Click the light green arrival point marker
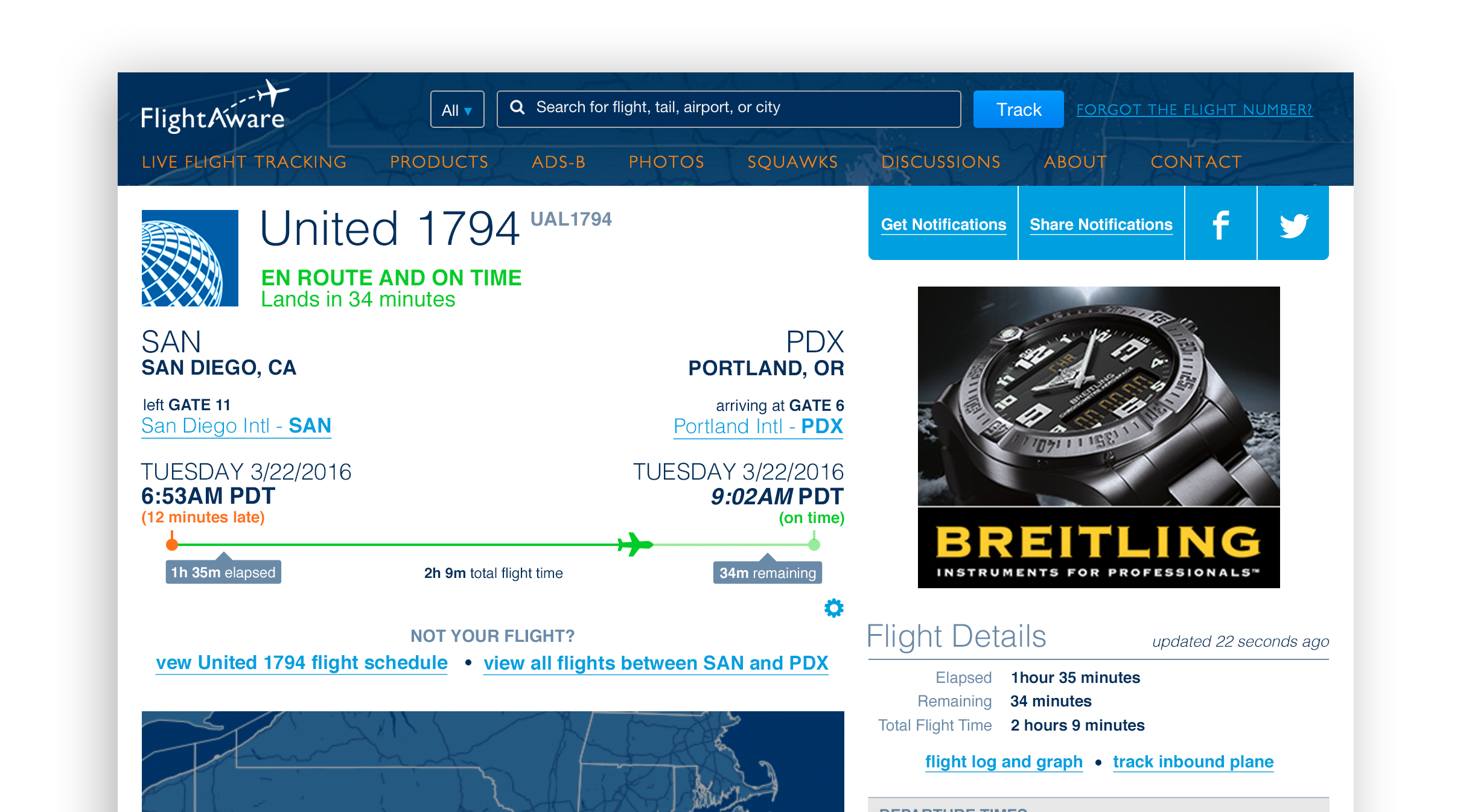Screen dimensions: 1472x812 [814, 545]
